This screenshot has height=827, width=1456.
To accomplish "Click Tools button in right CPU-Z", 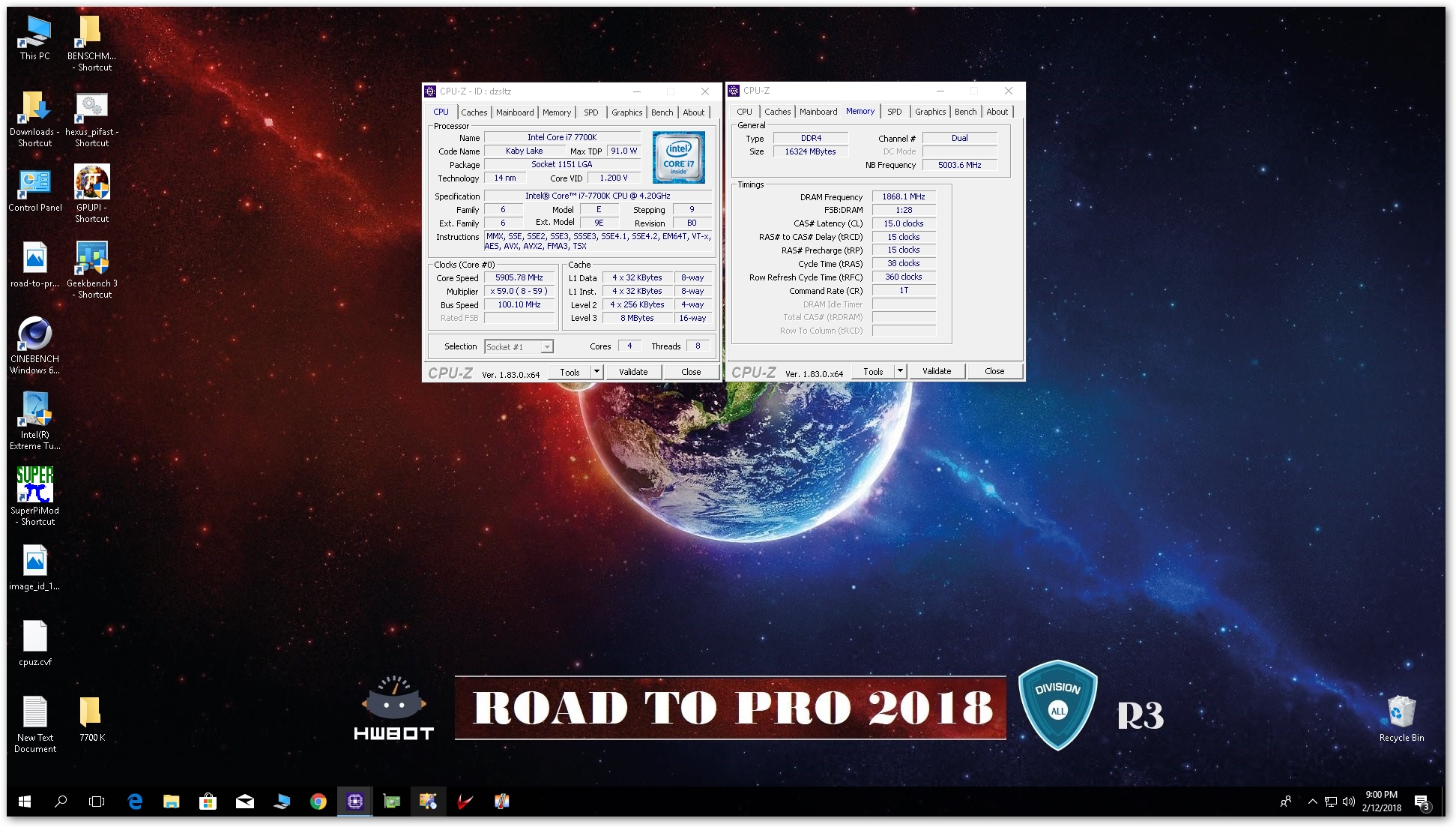I will pyautogui.click(x=873, y=371).
